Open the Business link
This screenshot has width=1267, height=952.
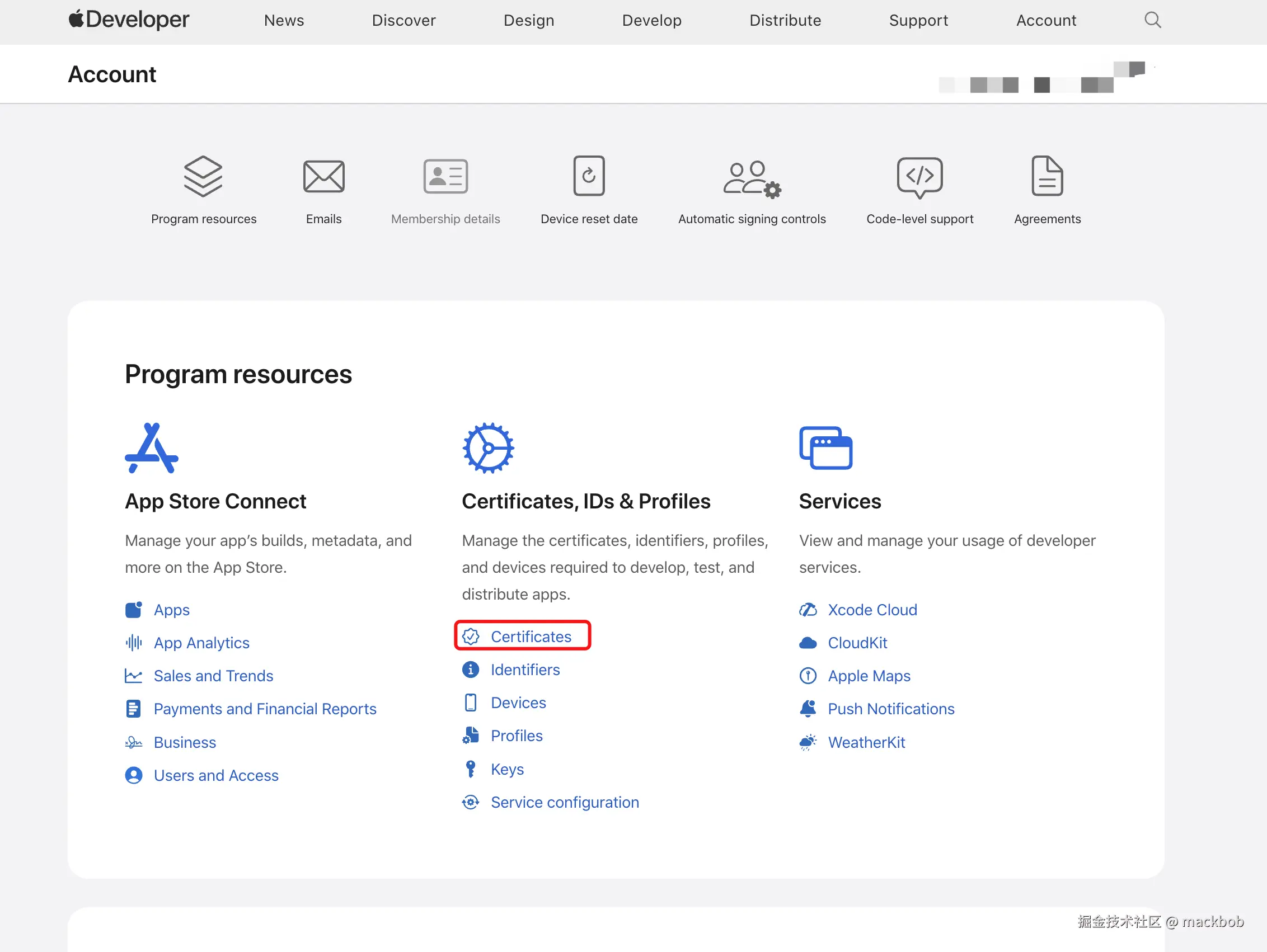(185, 742)
